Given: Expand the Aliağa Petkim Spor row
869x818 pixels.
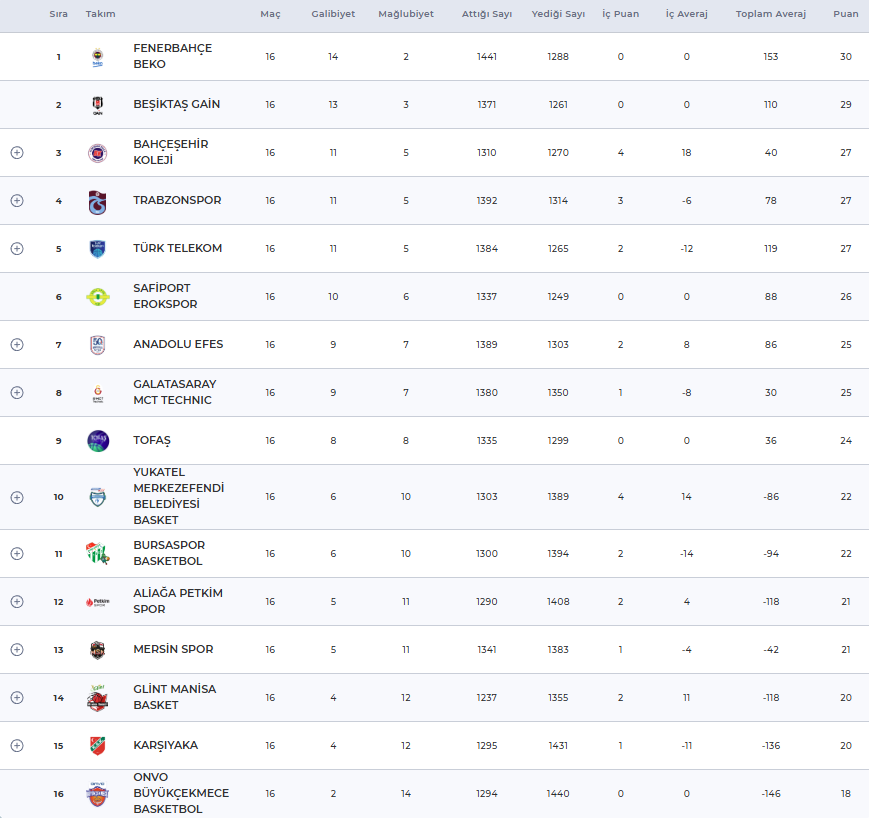Looking at the screenshot, I should point(17,602).
